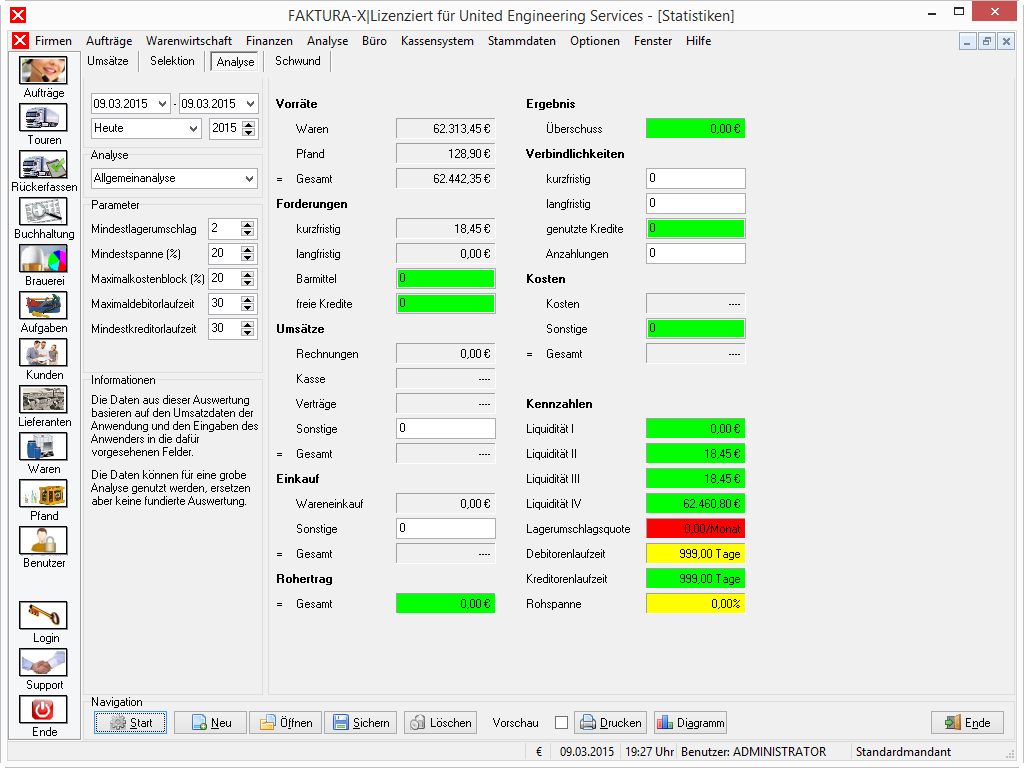This screenshot has height=768, width=1024.
Task: Open the Buchhaltung sidebar icon
Action: (43, 212)
